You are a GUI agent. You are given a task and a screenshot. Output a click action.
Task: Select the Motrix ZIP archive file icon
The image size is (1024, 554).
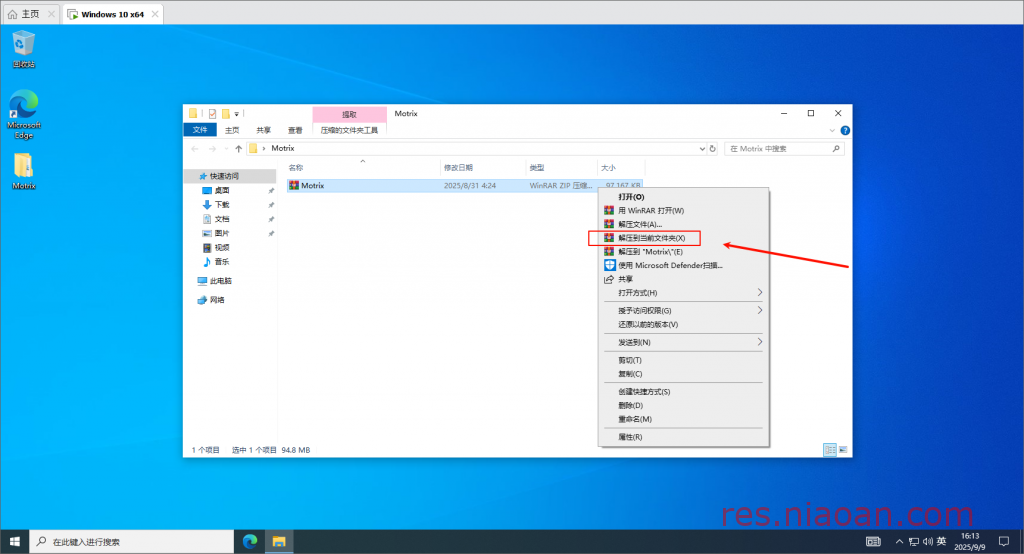(294, 186)
